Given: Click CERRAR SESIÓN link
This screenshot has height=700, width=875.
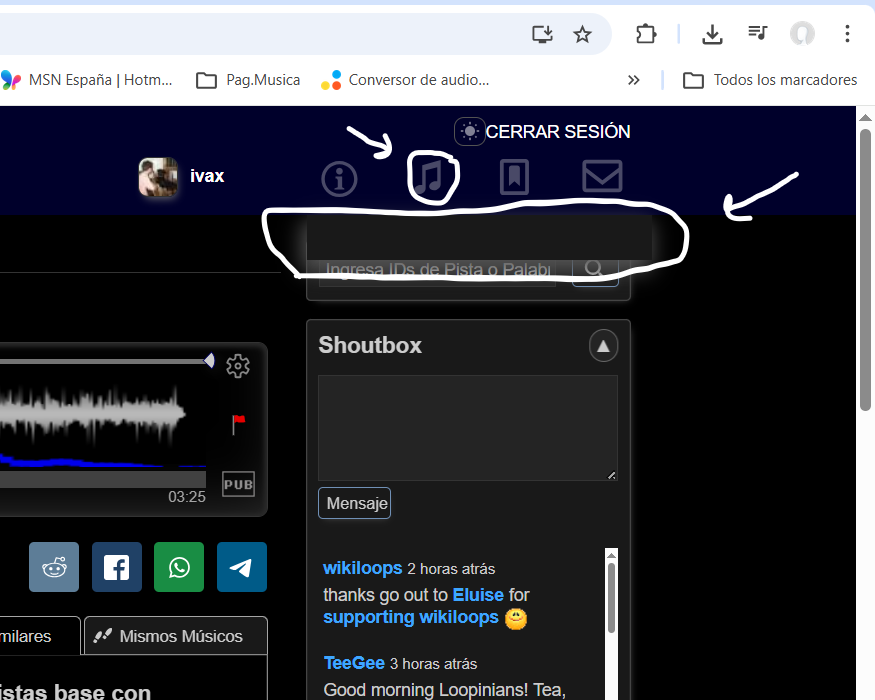Looking at the screenshot, I should coord(558,132).
